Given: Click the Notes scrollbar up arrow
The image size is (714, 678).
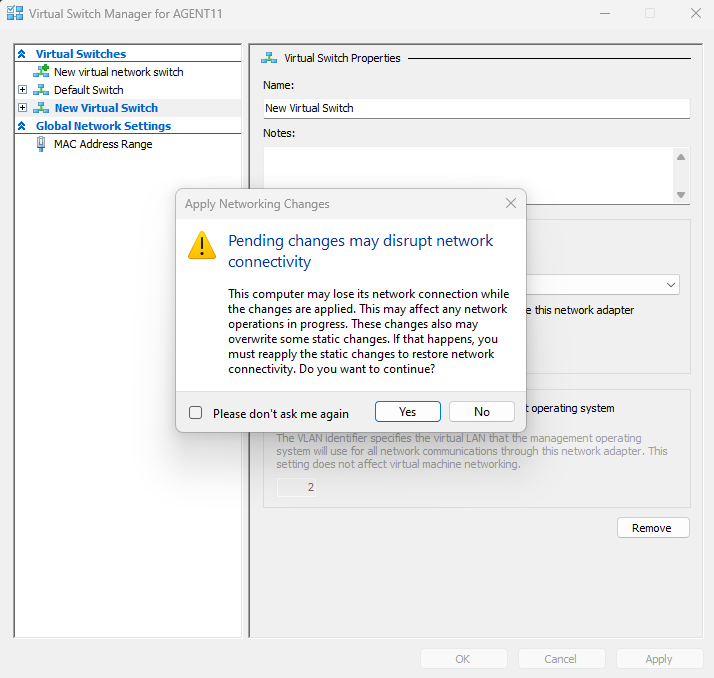Looking at the screenshot, I should coord(681,157).
